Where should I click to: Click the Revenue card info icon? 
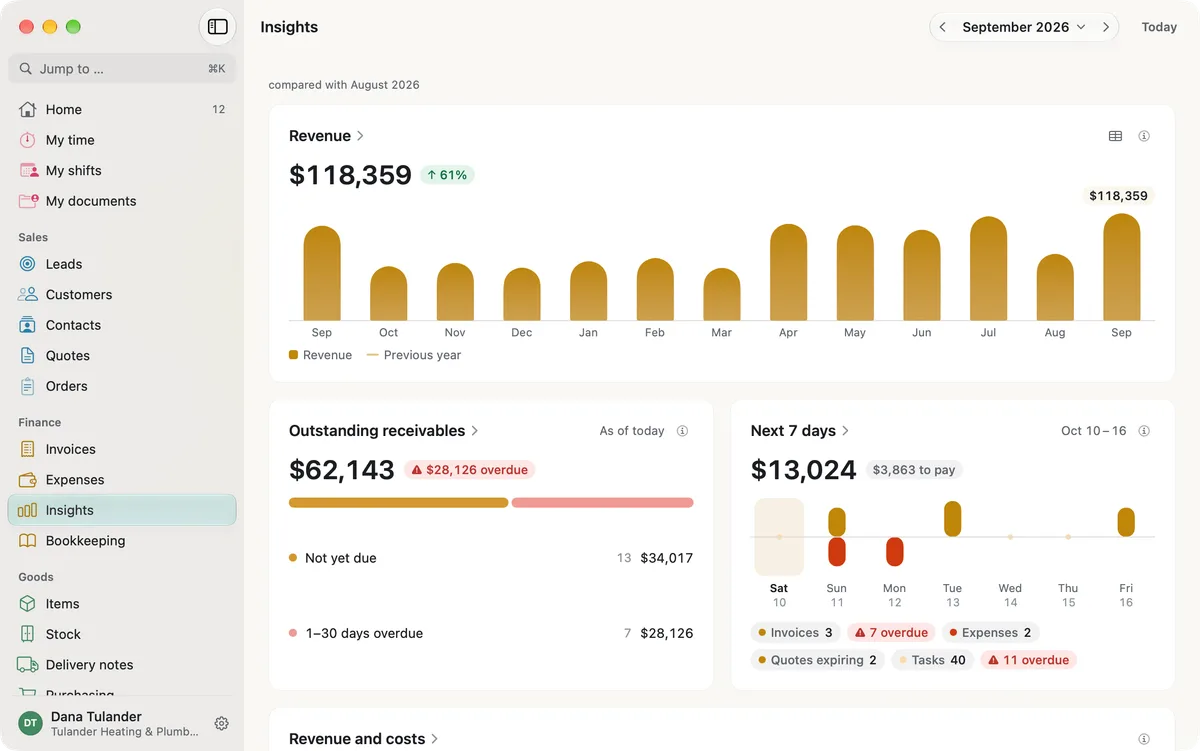click(1144, 136)
